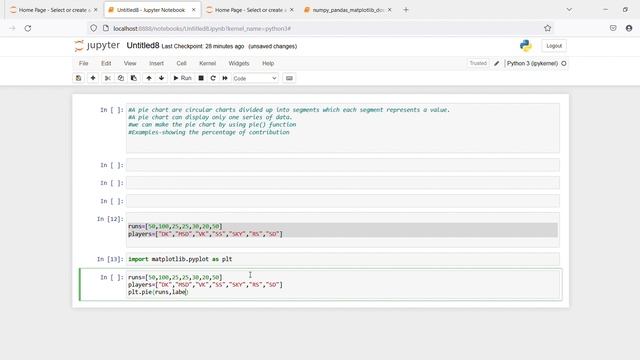This screenshot has width=640, height=360.
Task: Open the Widgets menu
Action: [x=239, y=63]
